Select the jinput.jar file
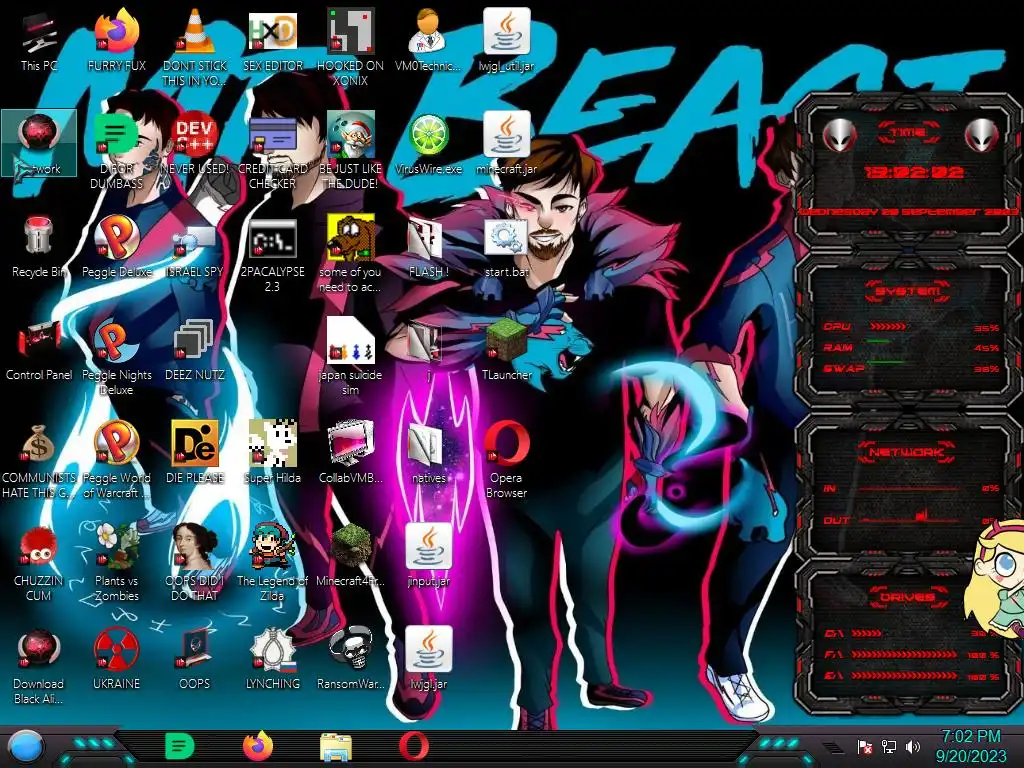 [x=428, y=555]
